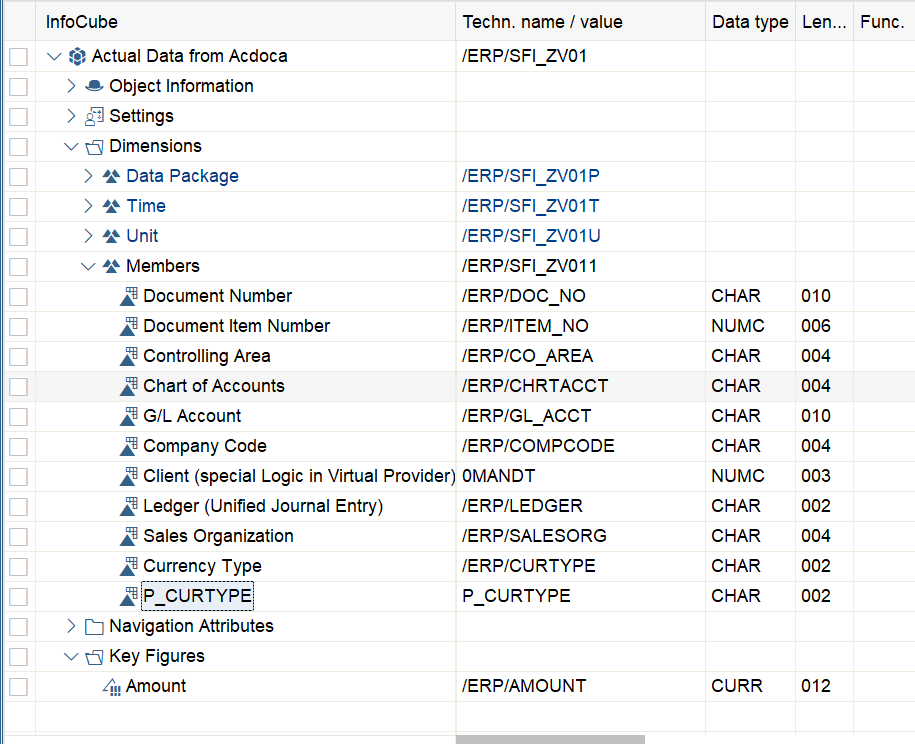Click the characteristic icon for Sales Organization

coord(128,536)
